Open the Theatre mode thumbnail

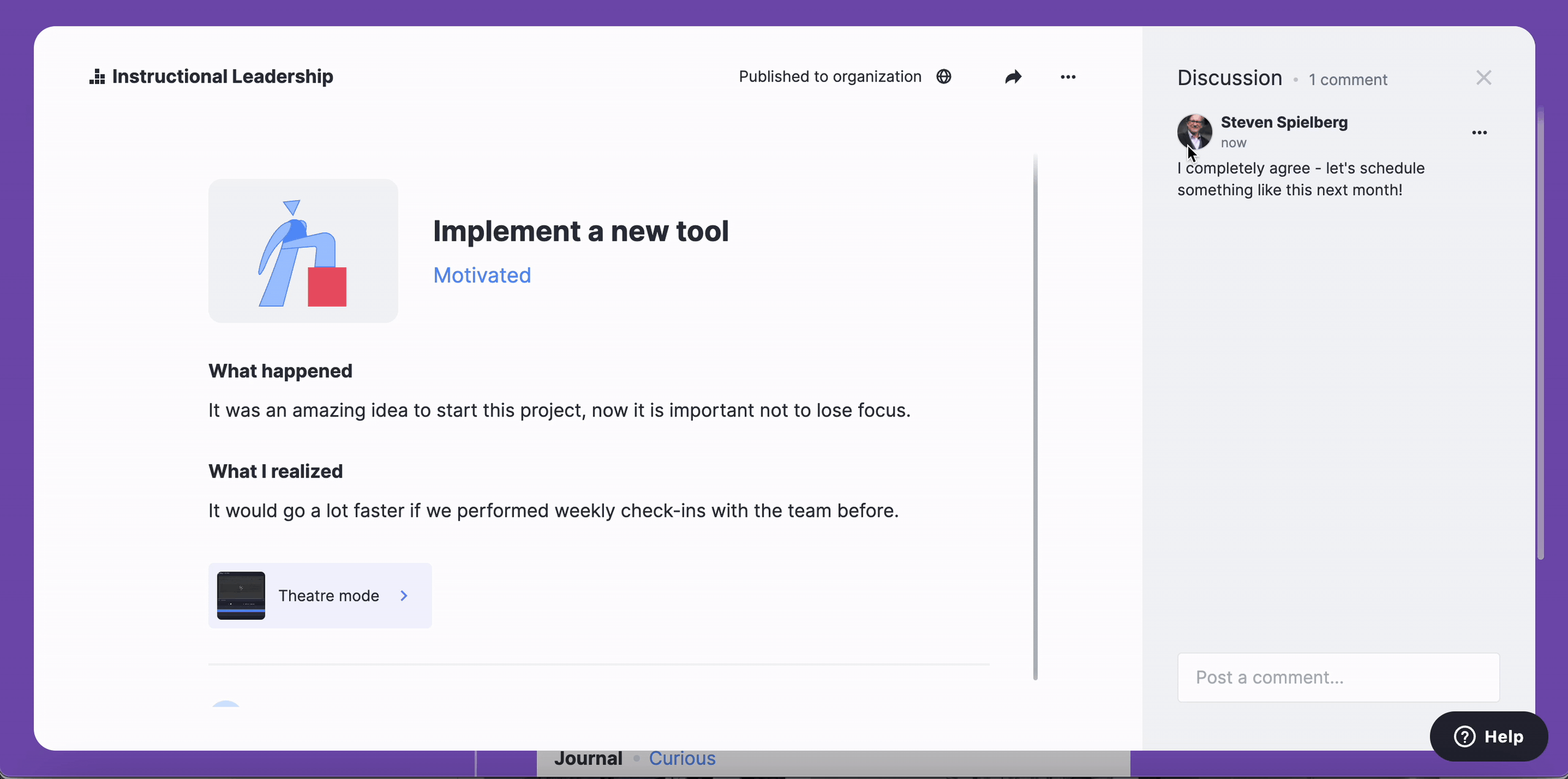pyautogui.click(x=241, y=595)
